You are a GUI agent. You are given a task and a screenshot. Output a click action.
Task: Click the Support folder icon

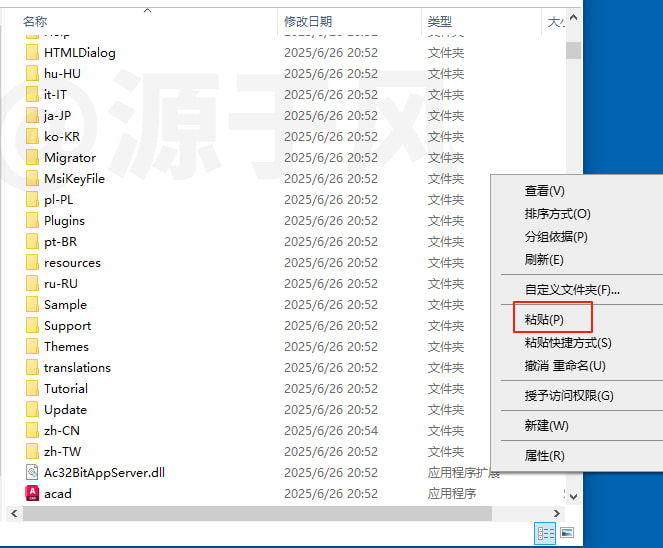coord(32,326)
